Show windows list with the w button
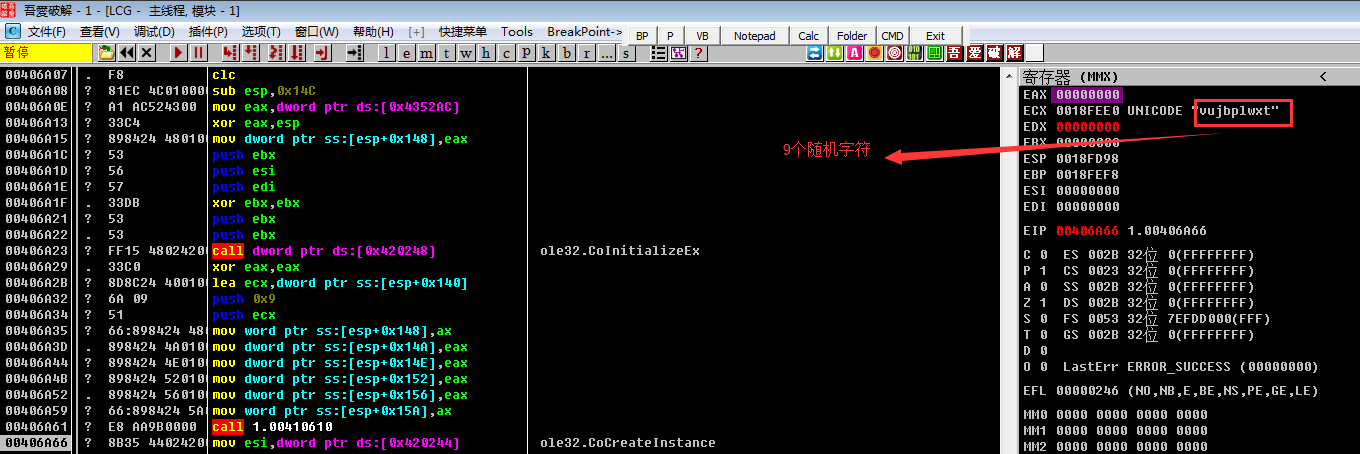Image resolution: width=1360 pixels, height=454 pixels. 466,53
